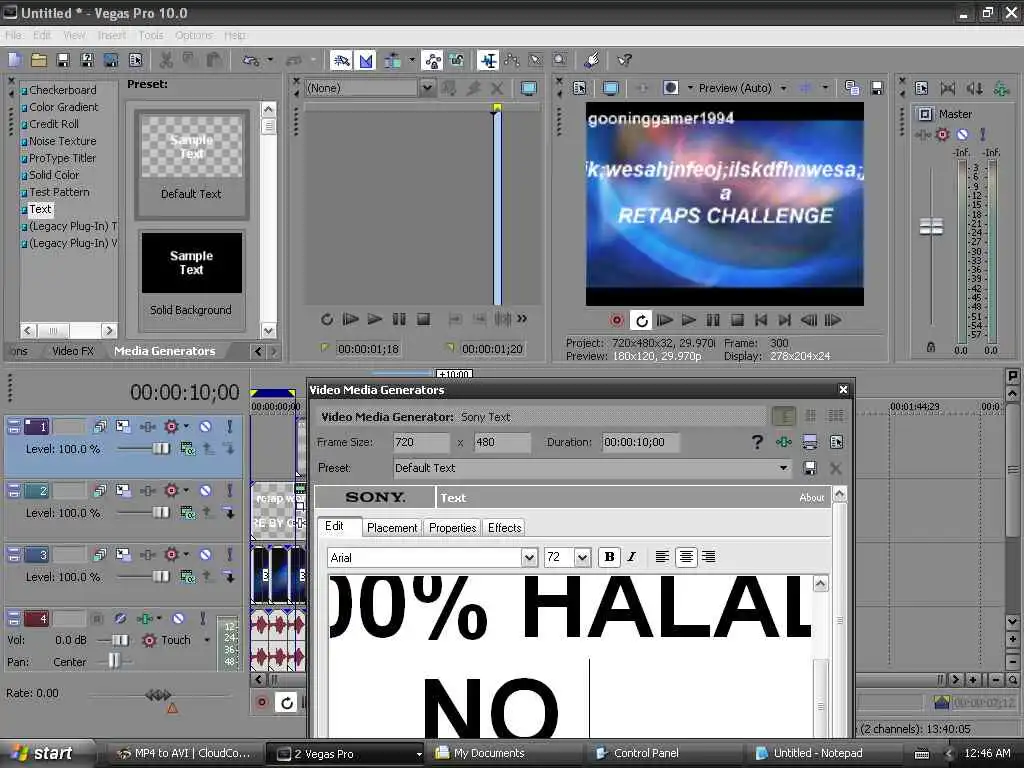Switch to the Effects tab
Screen dimensions: 1024x768
coord(505,528)
